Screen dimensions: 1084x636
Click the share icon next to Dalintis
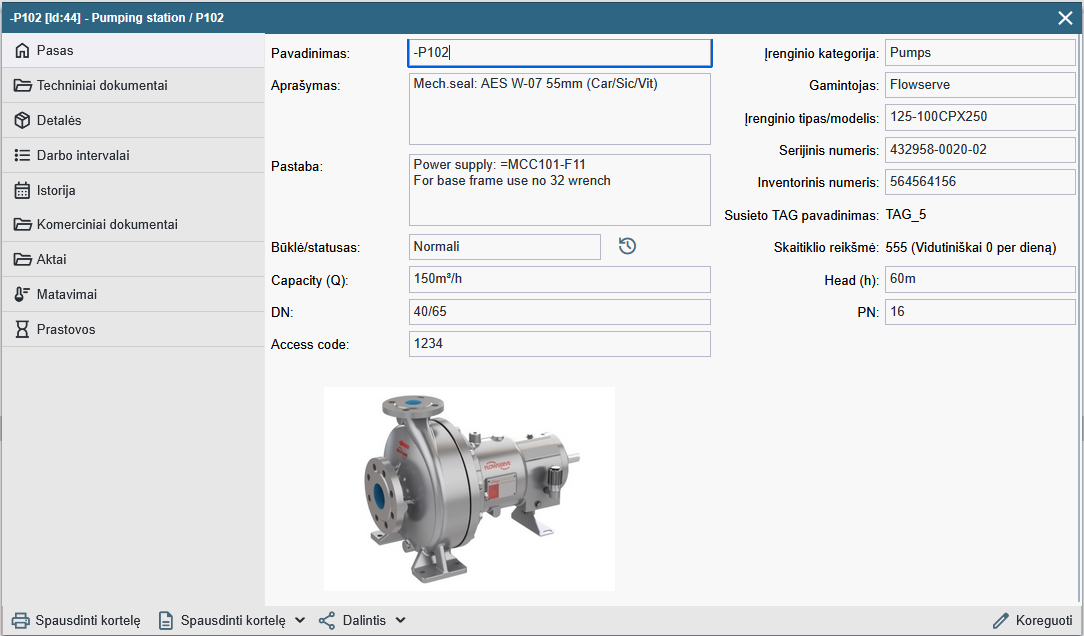point(327,621)
